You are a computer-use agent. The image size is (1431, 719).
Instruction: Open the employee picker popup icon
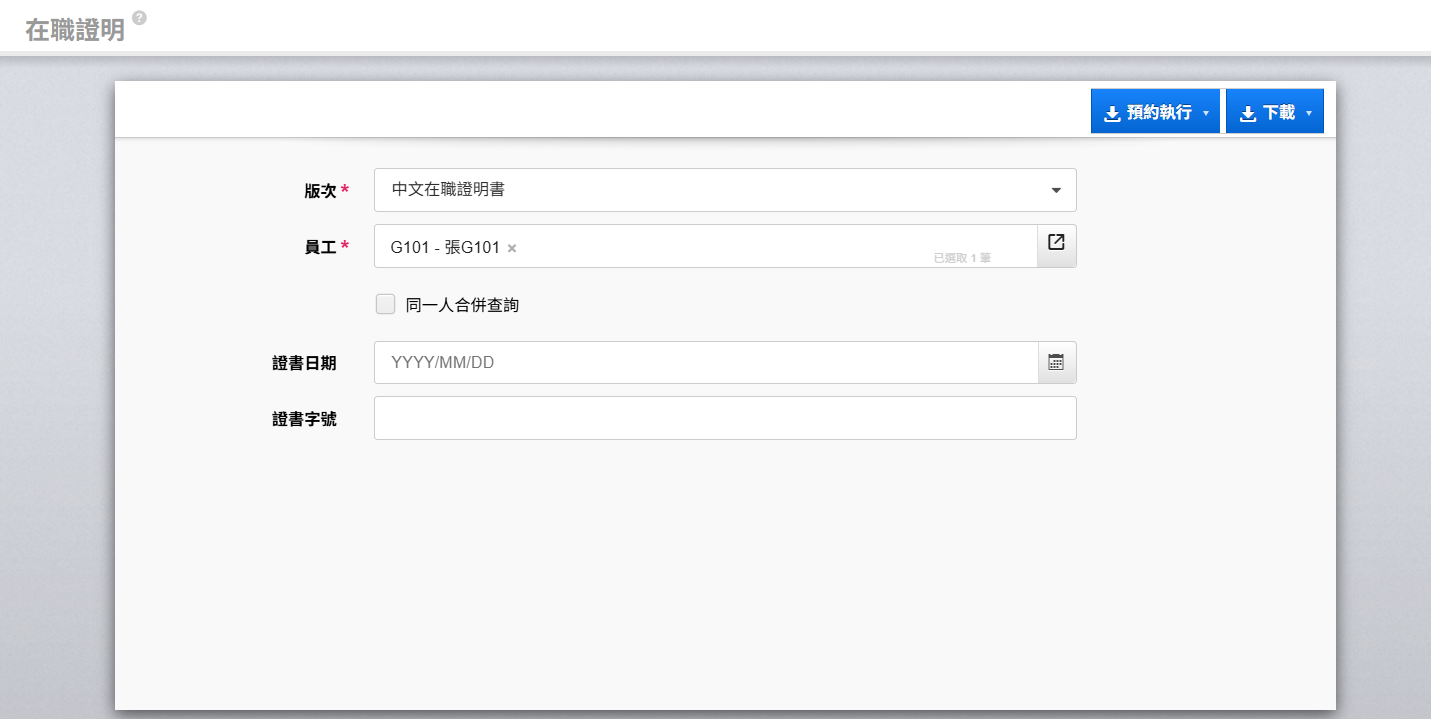[x=1056, y=242]
